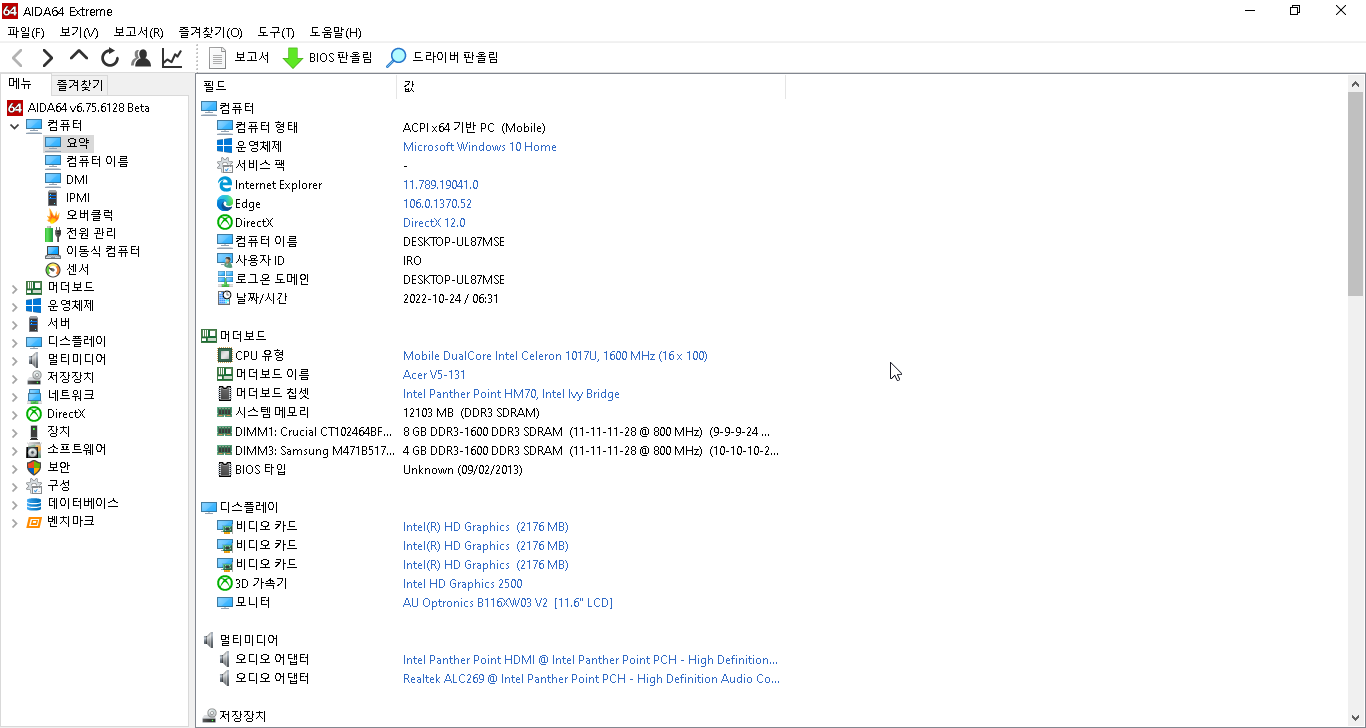Select the 멀티미디어 speaker tree icon

click(x=34, y=359)
